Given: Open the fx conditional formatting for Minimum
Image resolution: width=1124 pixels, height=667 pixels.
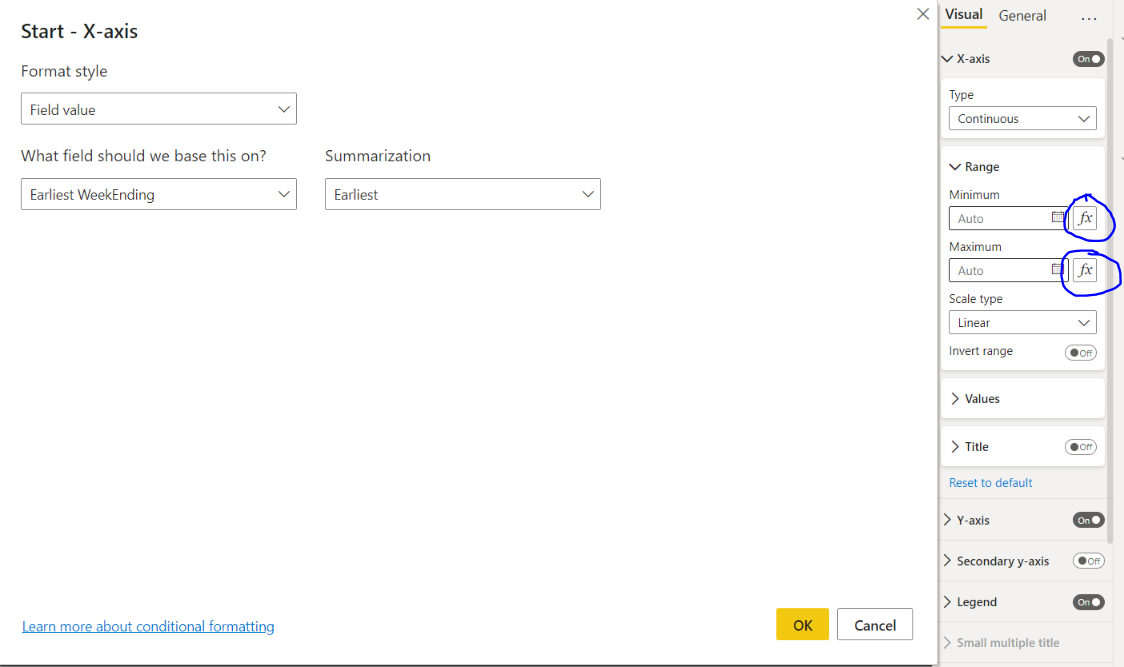Looking at the screenshot, I should [x=1087, y=219].
